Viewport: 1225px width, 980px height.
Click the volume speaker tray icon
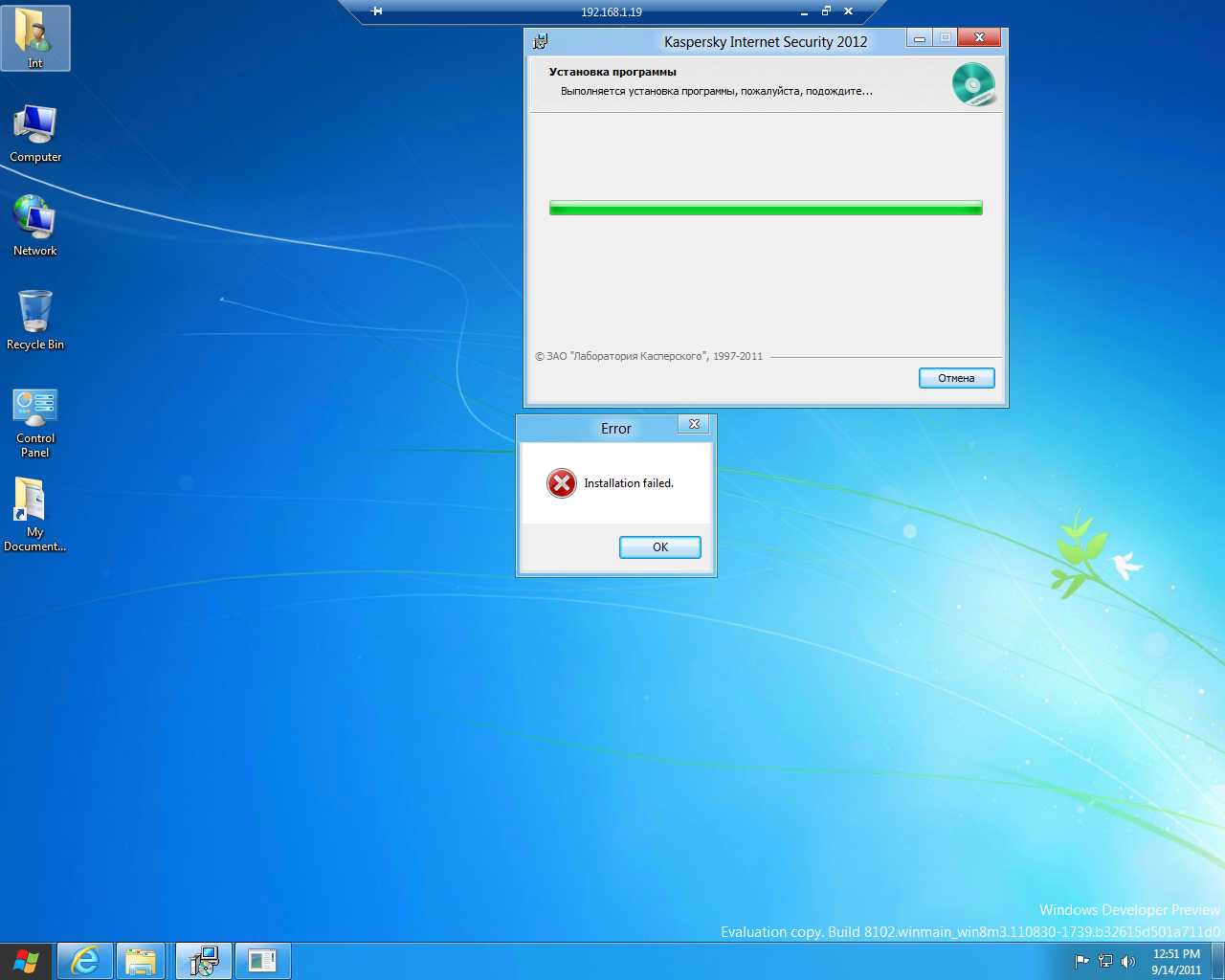pos(1128,962)
